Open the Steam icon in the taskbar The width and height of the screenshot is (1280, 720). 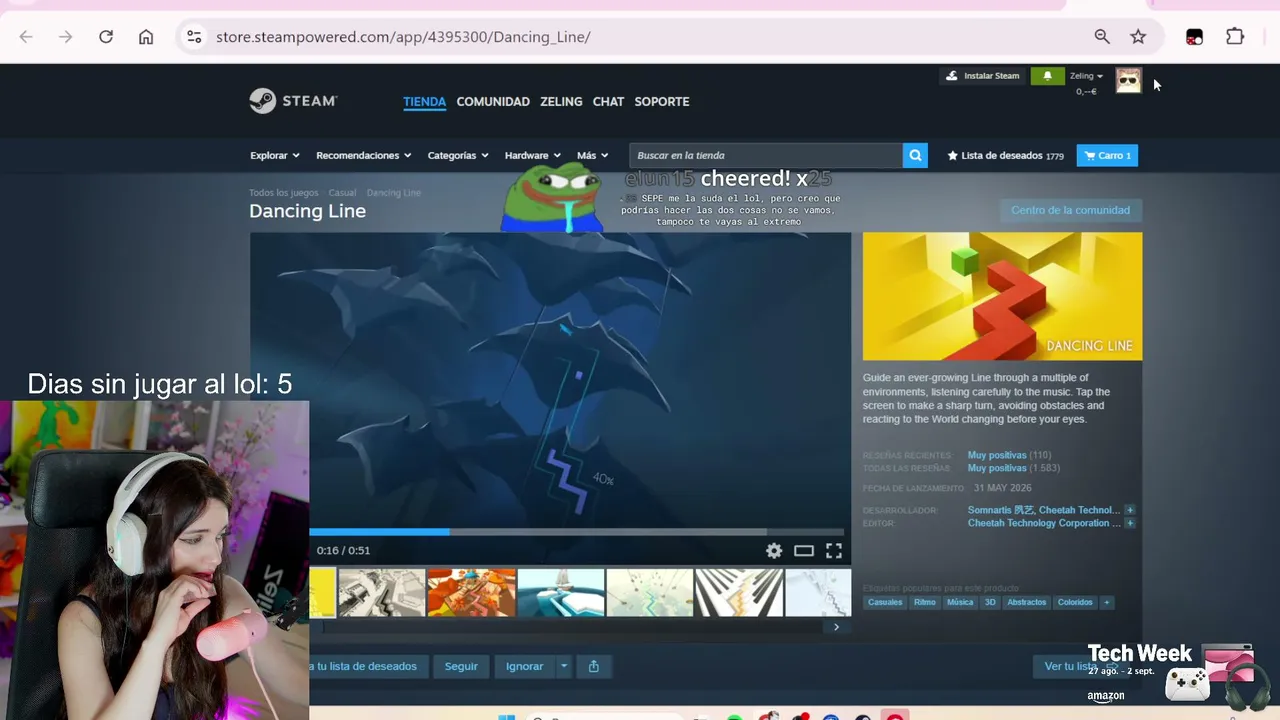[x=862, y=717]
